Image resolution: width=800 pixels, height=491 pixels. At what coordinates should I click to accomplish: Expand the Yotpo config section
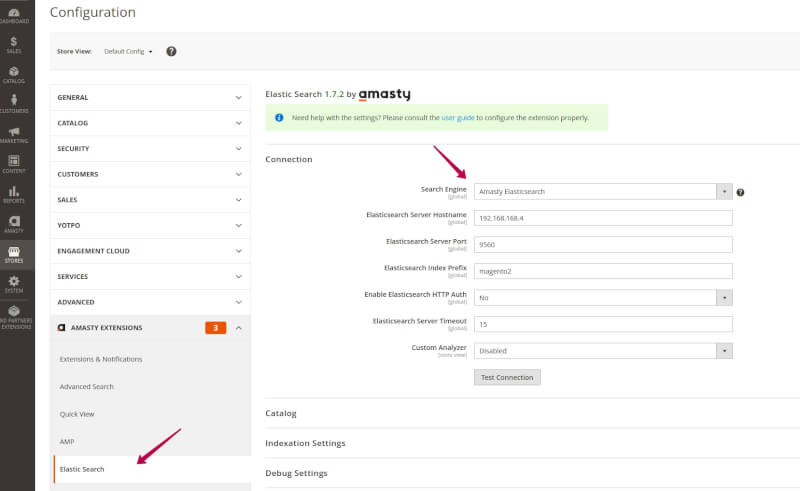pyautogui.click(x=150, y=225)
